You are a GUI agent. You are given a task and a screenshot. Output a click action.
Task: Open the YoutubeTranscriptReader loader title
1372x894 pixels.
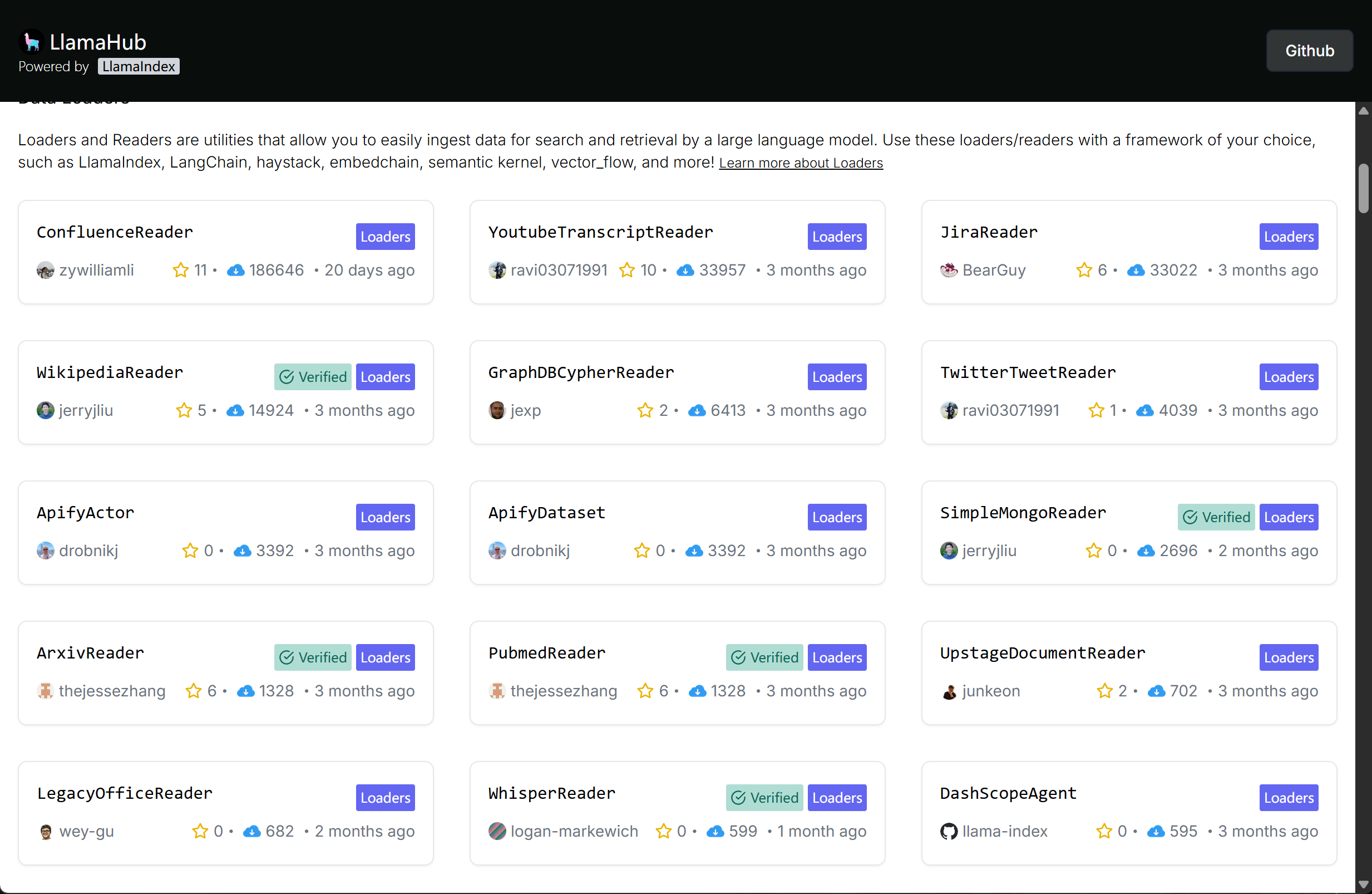[601, 232]
